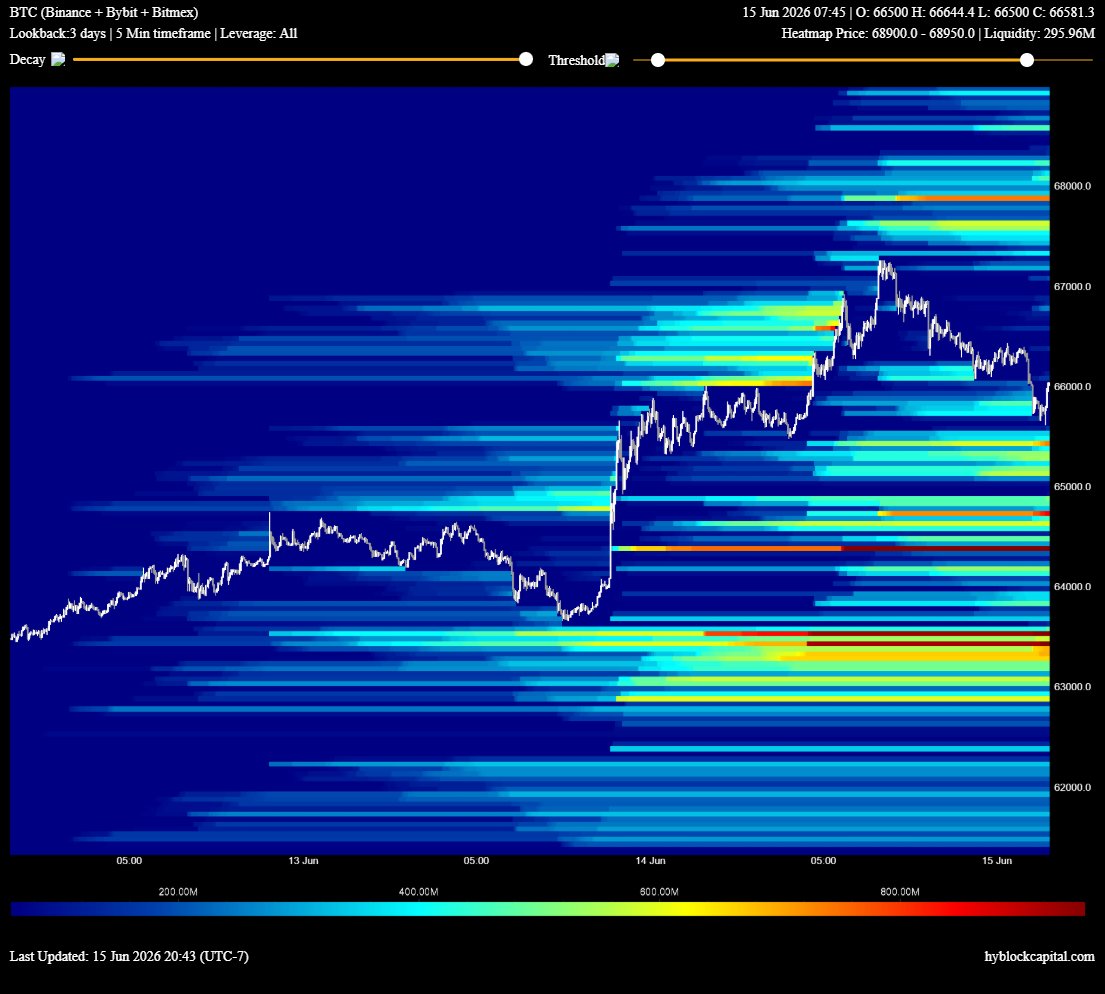This screenshot has height=994, width=1105.
Task: Click the 15 Jun time axis label
Action: [x=996, y=861]
